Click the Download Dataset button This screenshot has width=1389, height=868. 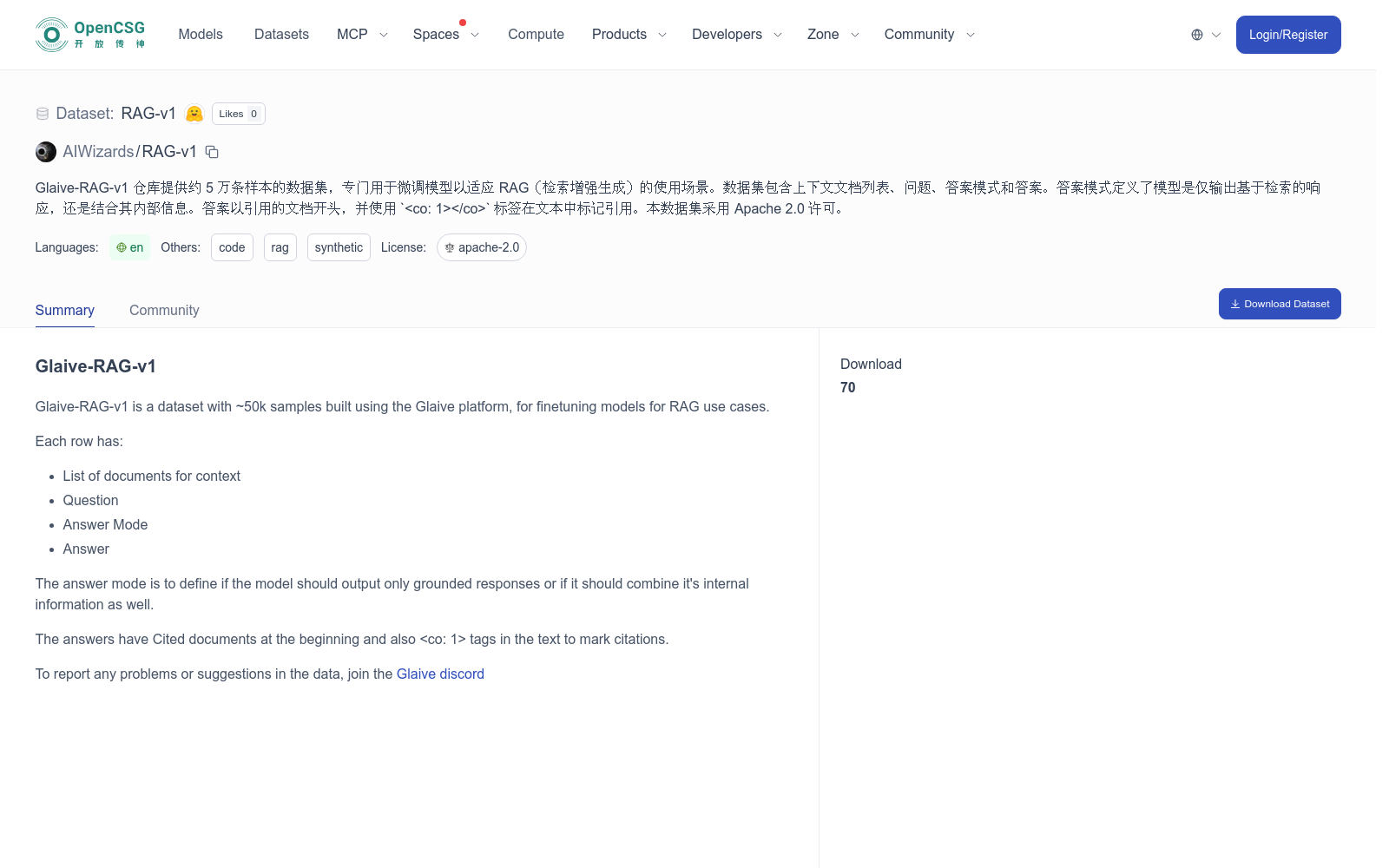[1280, 304]
